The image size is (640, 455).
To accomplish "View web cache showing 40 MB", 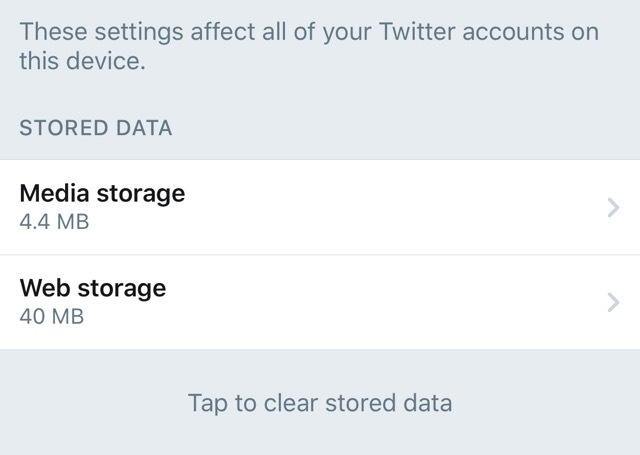I will (x=51, y=318).
